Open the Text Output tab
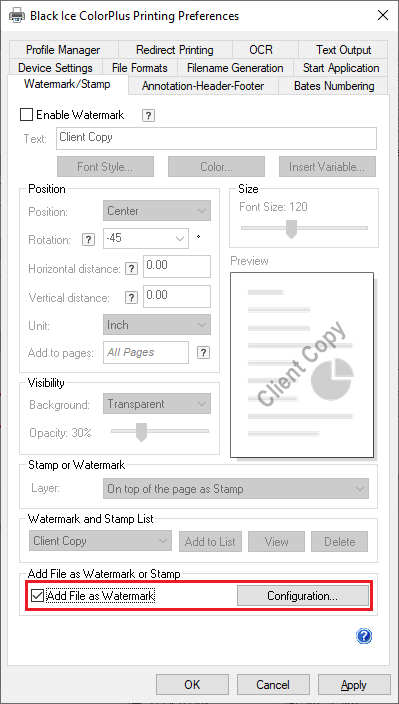 tap(343, 49)
